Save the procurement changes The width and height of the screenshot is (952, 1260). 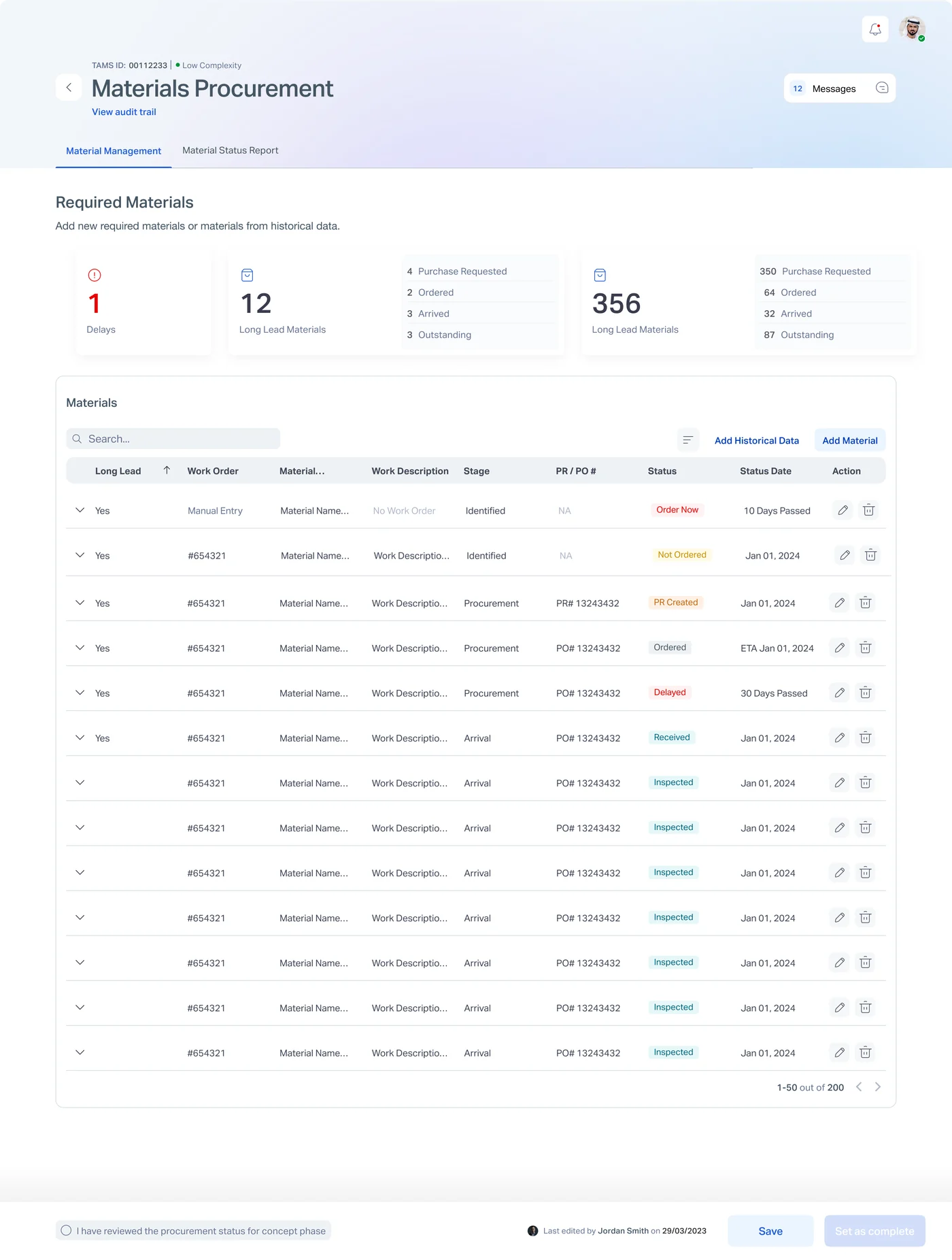770,1231
